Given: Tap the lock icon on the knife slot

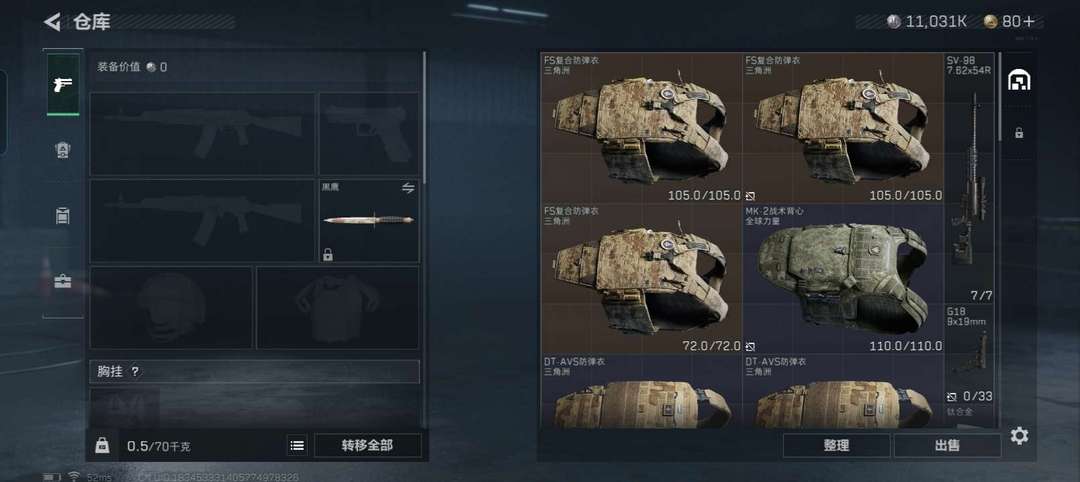Looking at the screenshot, I should 328,254.
